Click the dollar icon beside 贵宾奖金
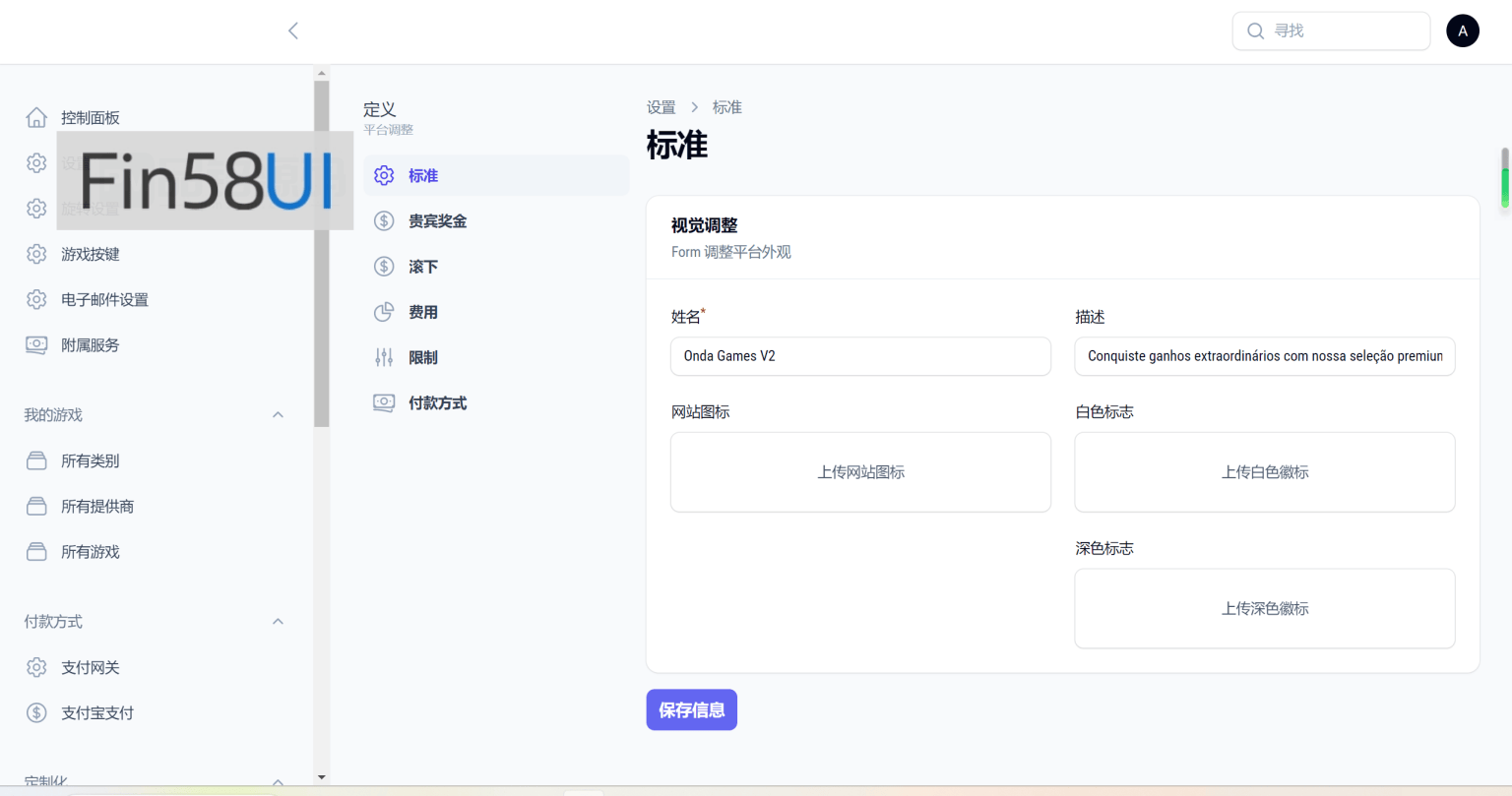The width and height of the screenshot is (1512, 796). tap(384, 221)
